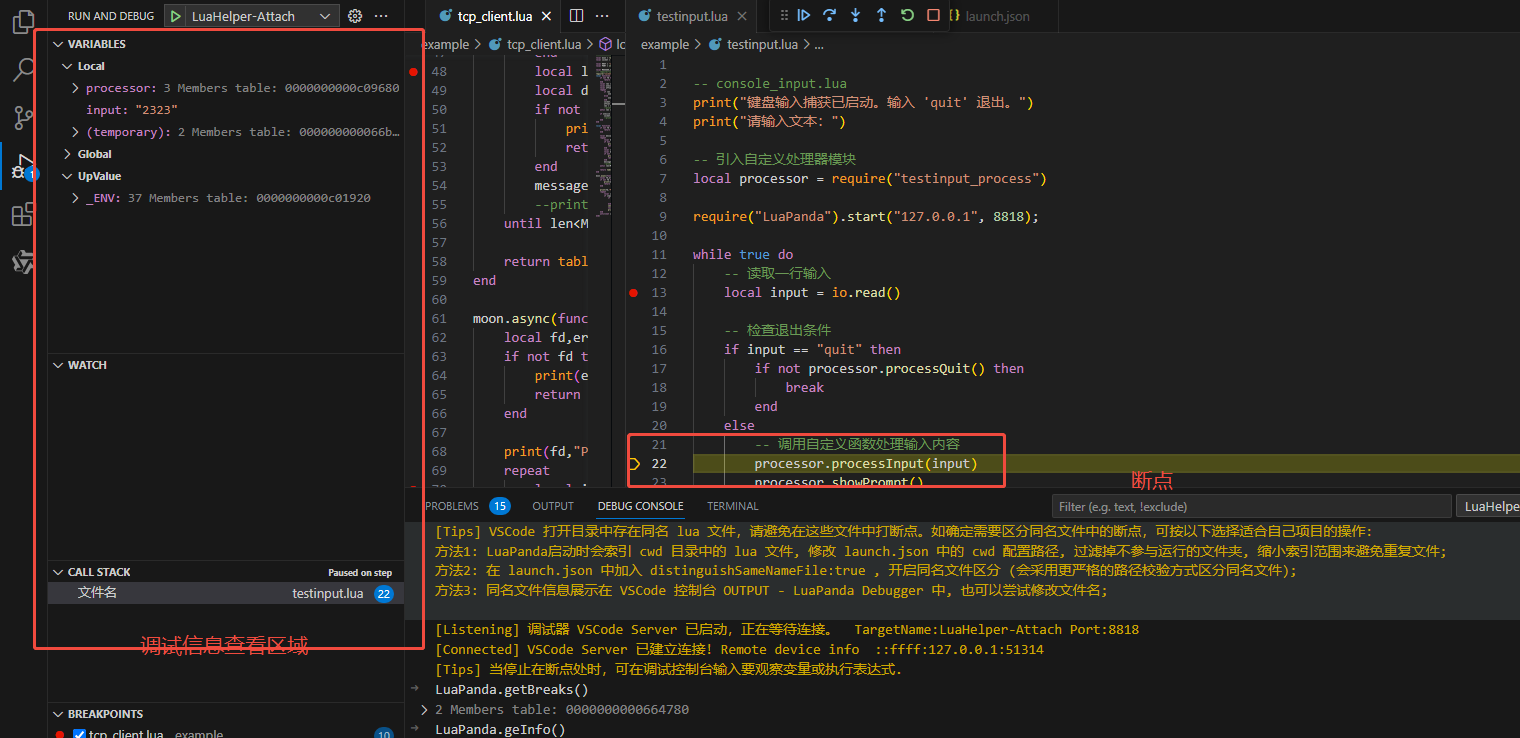Click the Split Editor icon
Viewport: 1520px width, 738px height.
[576, 16]
